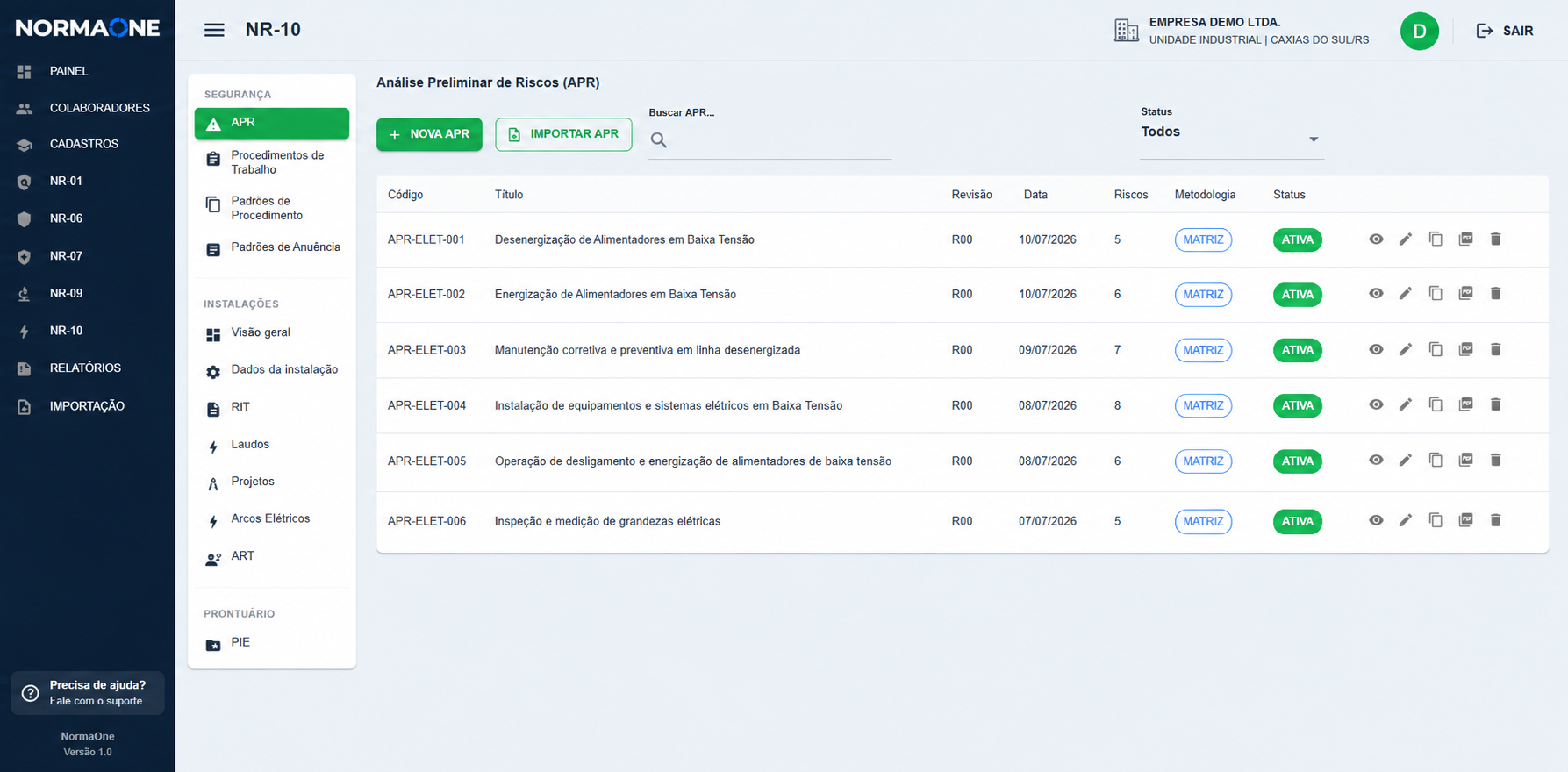
Task: Click the ATIVA status badge for APR-ELET-006
Action: [1297, 521]
